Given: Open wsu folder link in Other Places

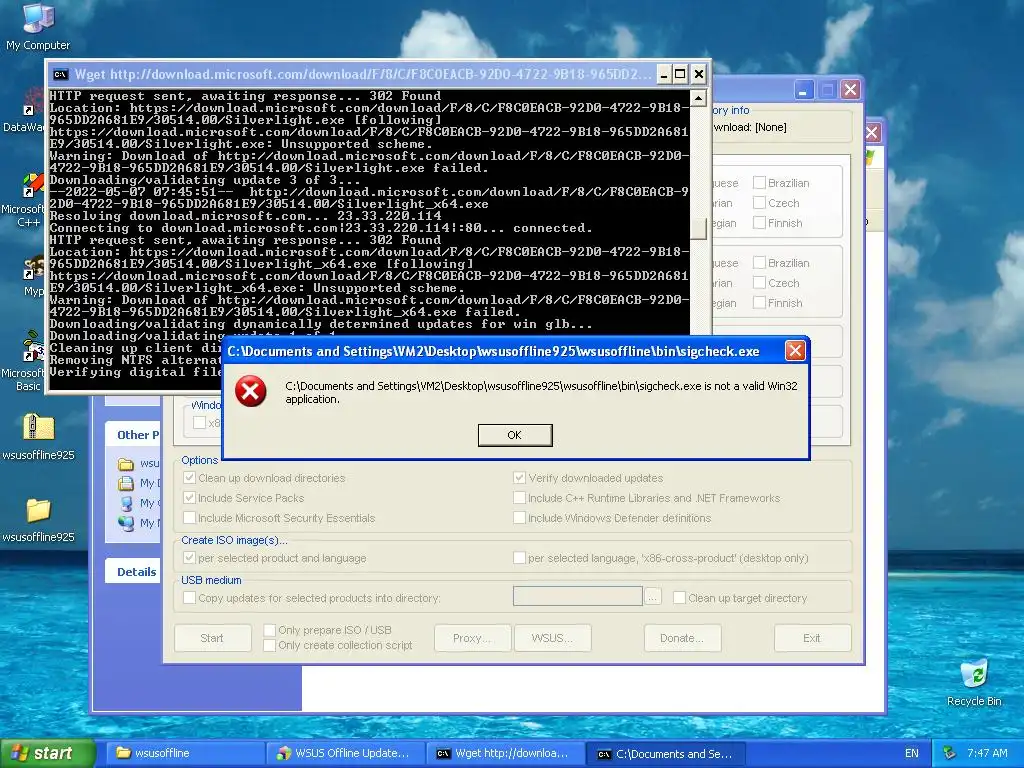Looking at the screenshot, I should pos(138,463).
